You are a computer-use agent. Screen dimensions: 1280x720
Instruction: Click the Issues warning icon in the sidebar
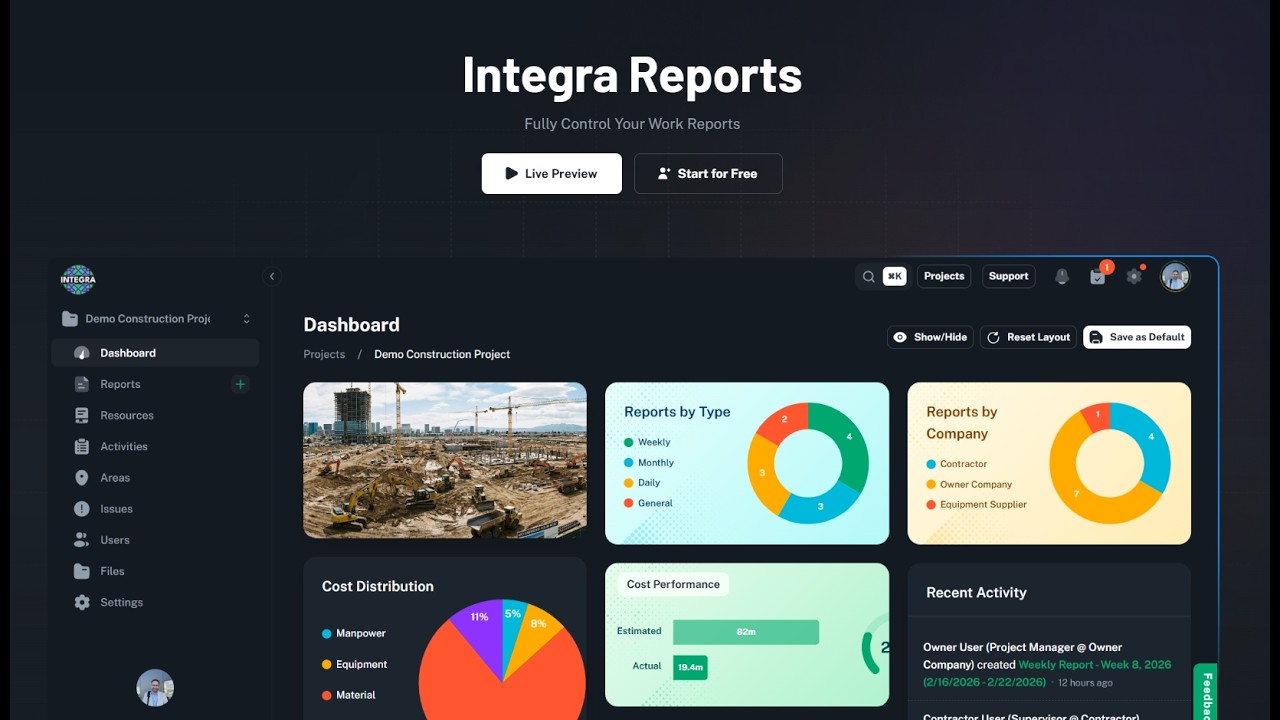click(82, 509)
